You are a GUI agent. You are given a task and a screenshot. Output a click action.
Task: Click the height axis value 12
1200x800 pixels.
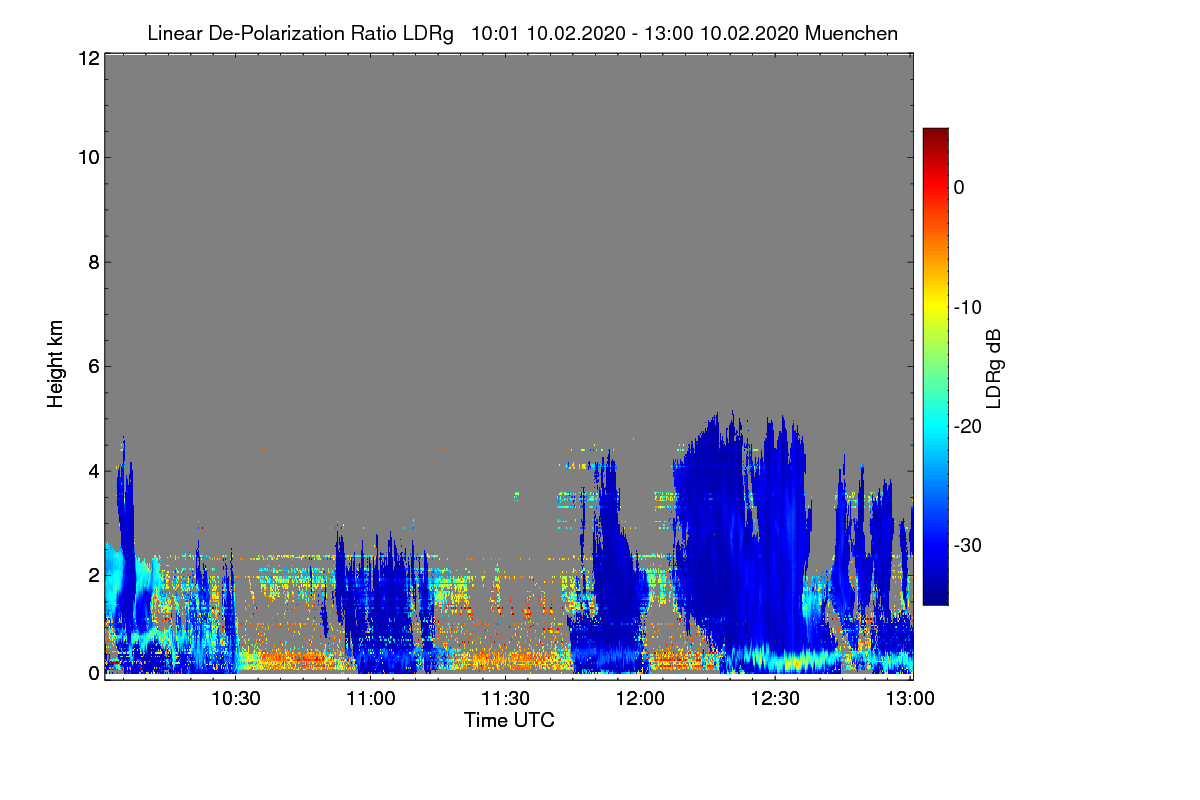pos(87,58)
